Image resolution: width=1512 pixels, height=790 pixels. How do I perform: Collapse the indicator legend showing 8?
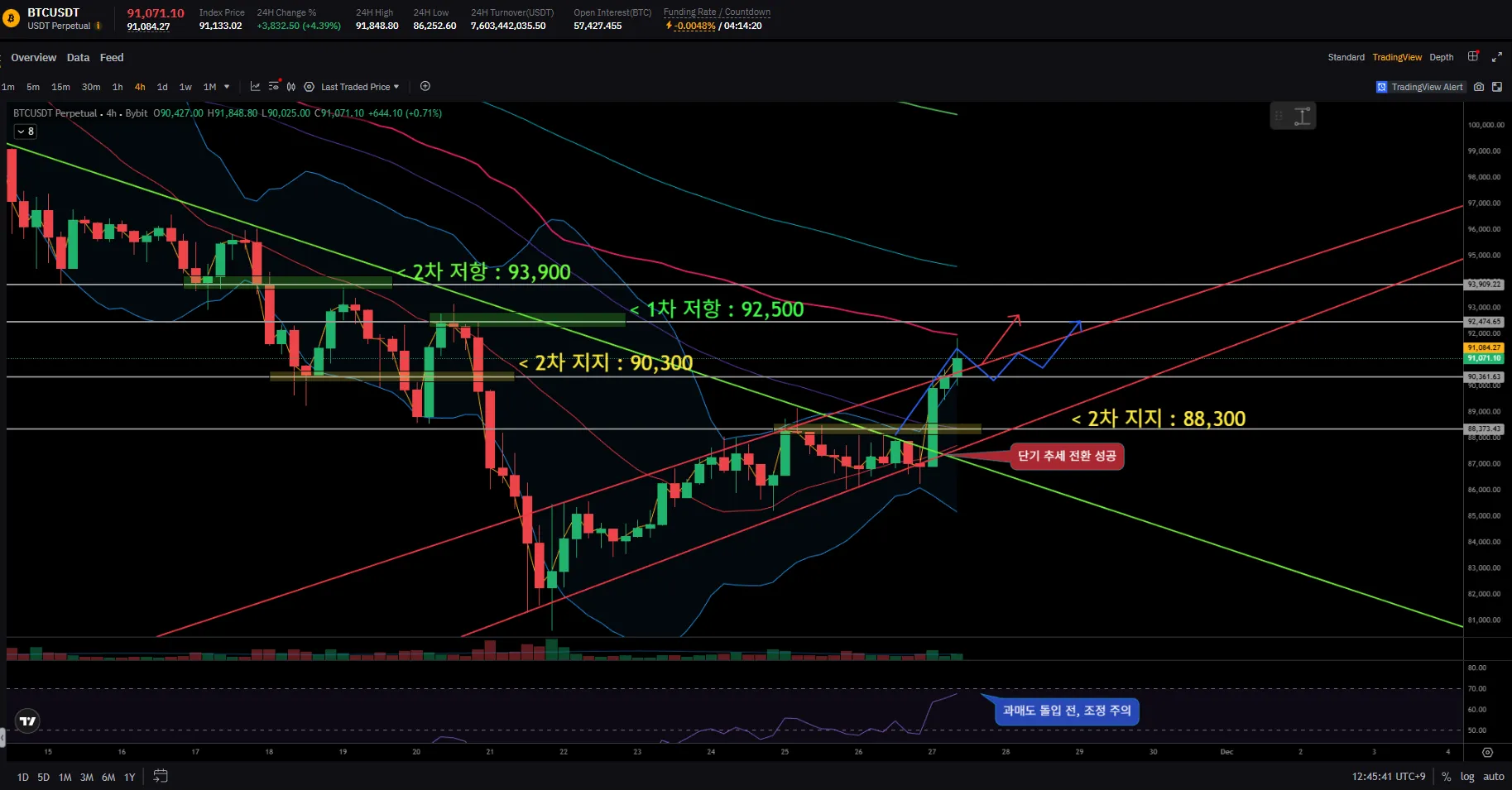click(x=25, y=132)
